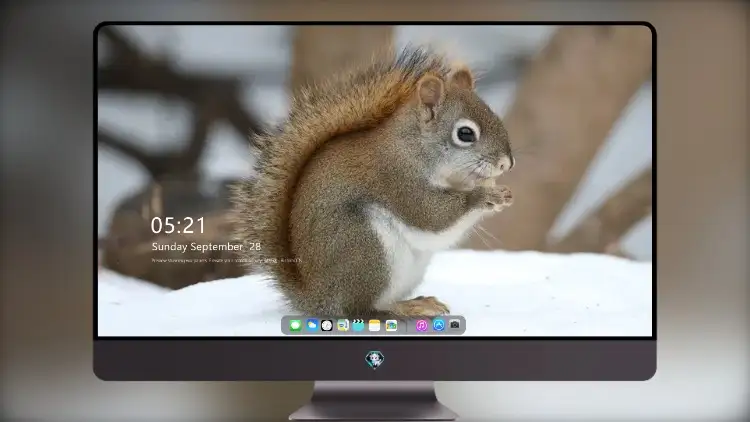Open the Camera app in dock
The image size is (750, 422).
pos(455,325)
